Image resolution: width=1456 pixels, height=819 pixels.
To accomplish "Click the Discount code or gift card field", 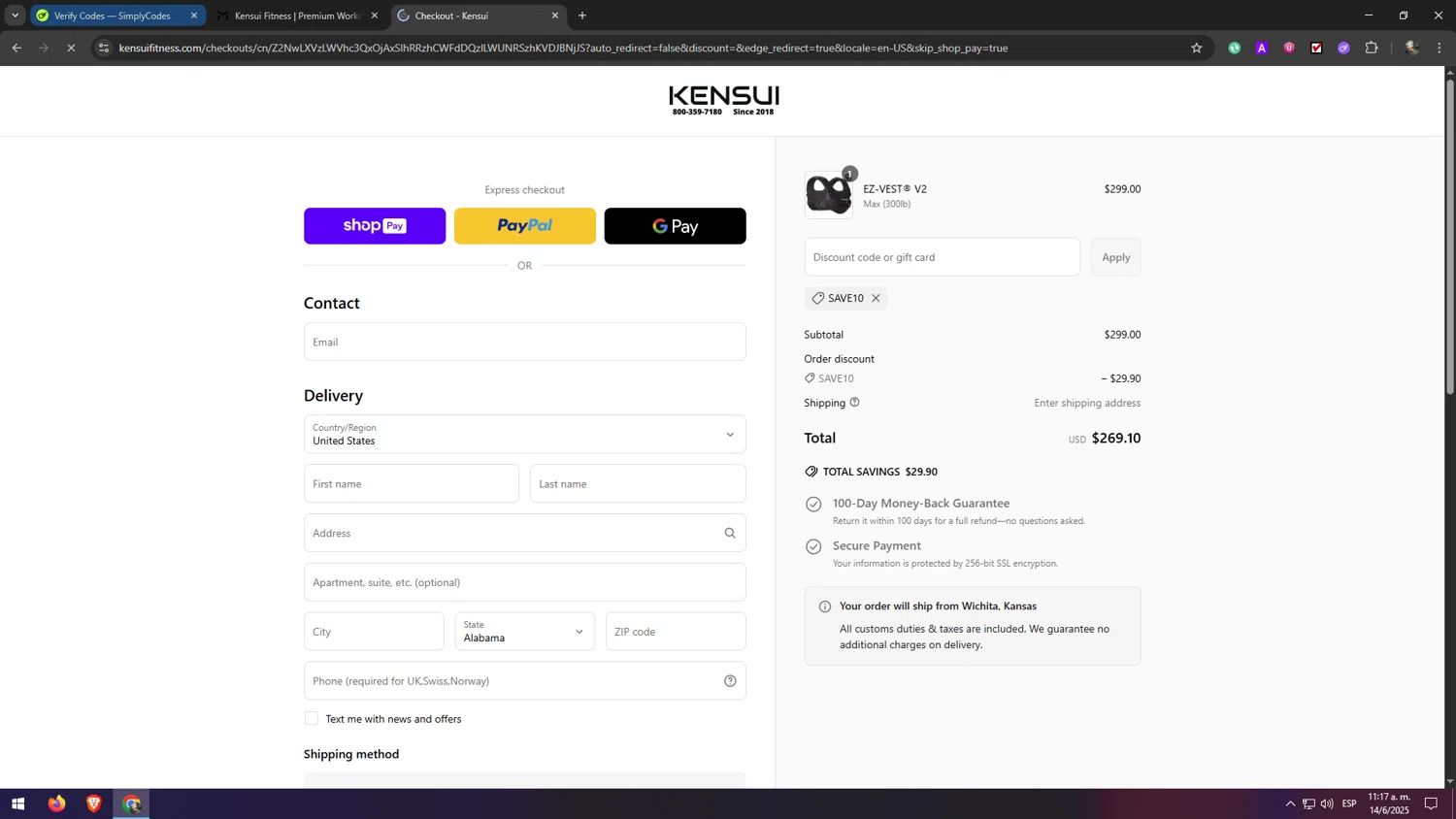I will click(943, 257).
